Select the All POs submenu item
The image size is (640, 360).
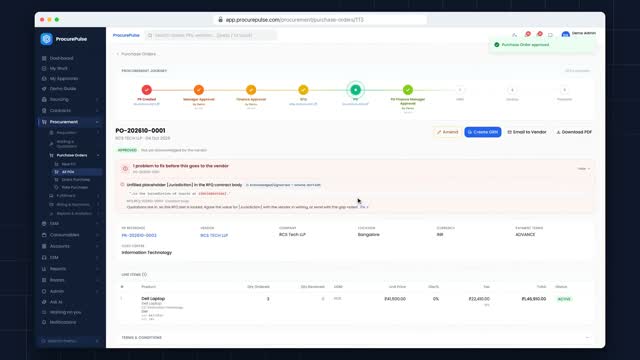(77, 172)
